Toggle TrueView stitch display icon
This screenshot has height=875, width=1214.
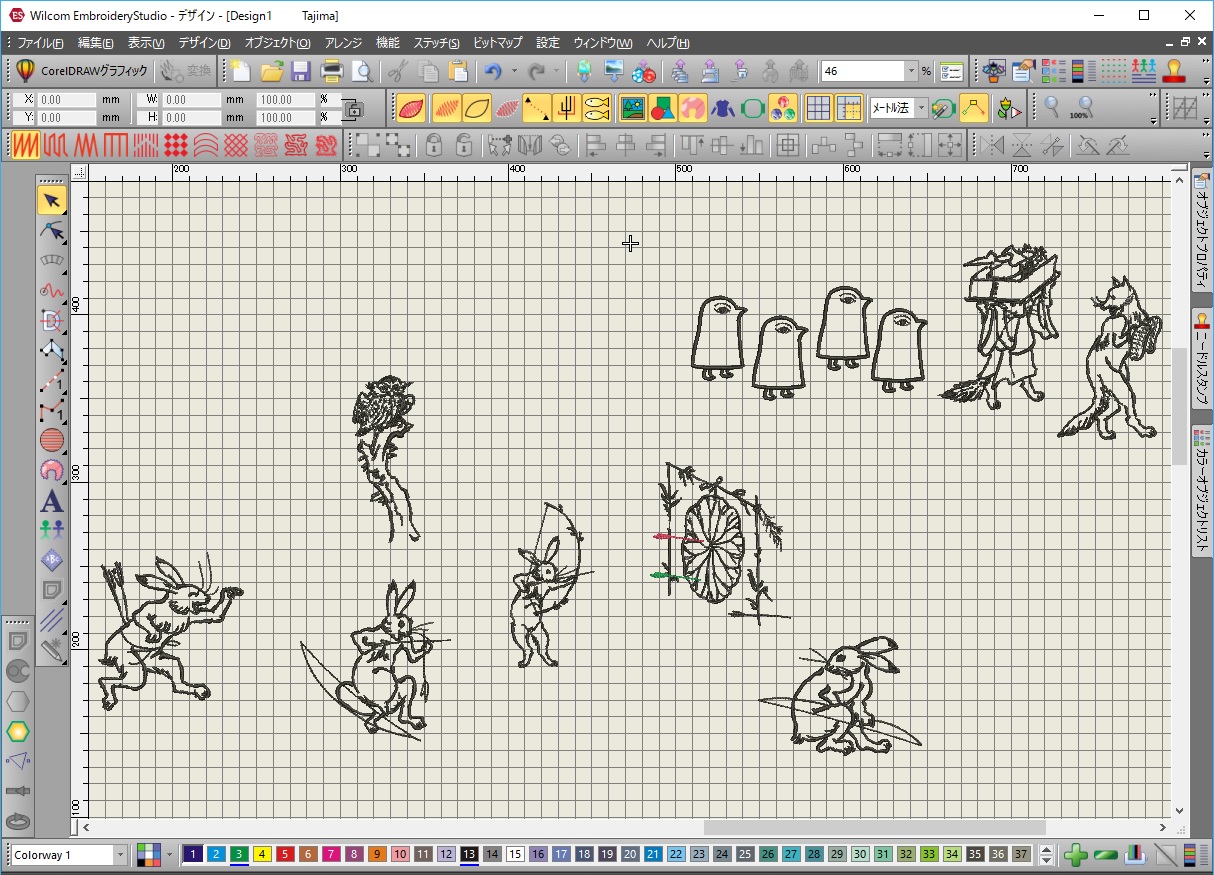tap(411, 107)
